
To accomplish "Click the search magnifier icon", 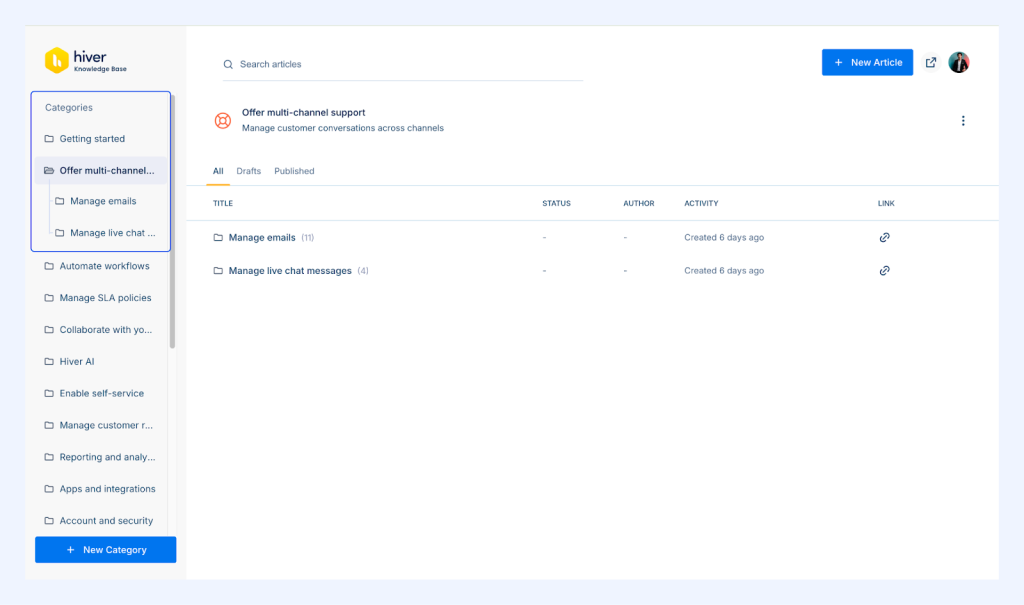I will click(x=227, y=63).
